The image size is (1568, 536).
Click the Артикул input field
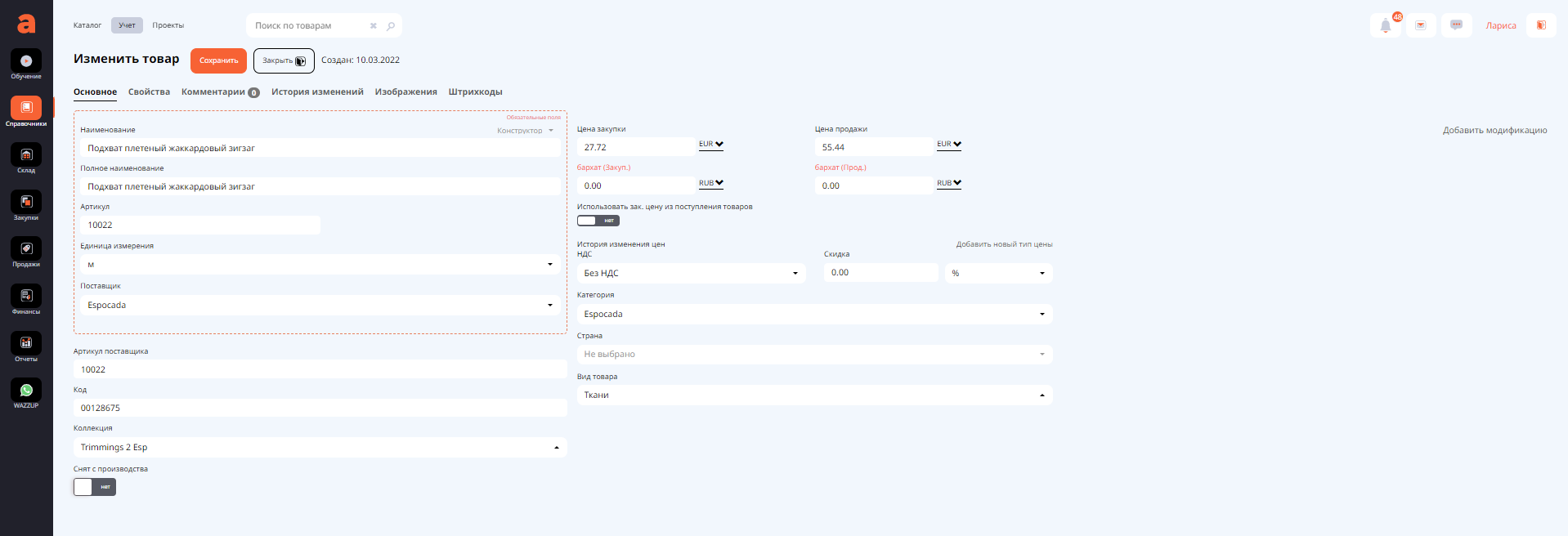200,226
